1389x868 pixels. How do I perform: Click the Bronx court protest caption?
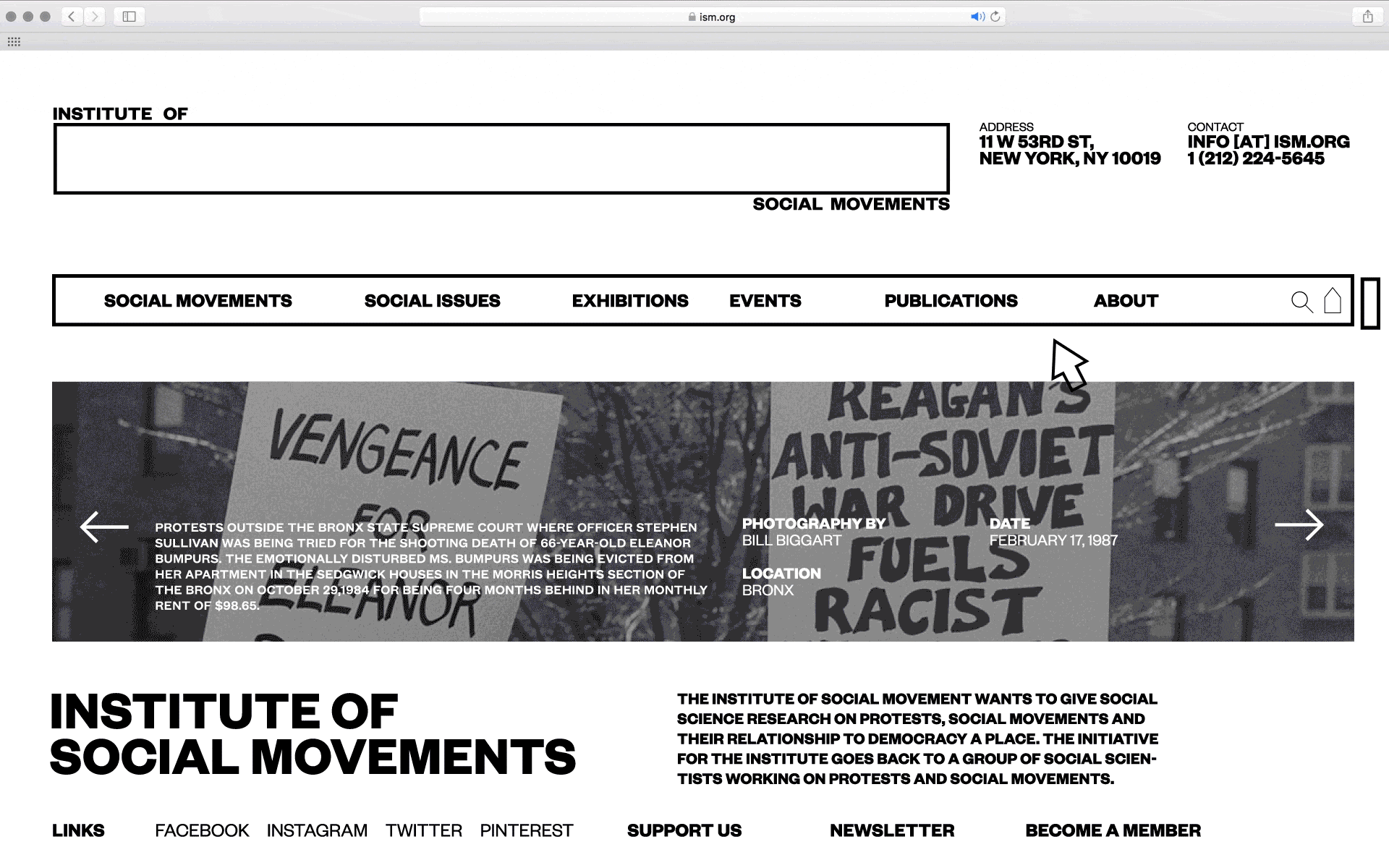point(431,566)
